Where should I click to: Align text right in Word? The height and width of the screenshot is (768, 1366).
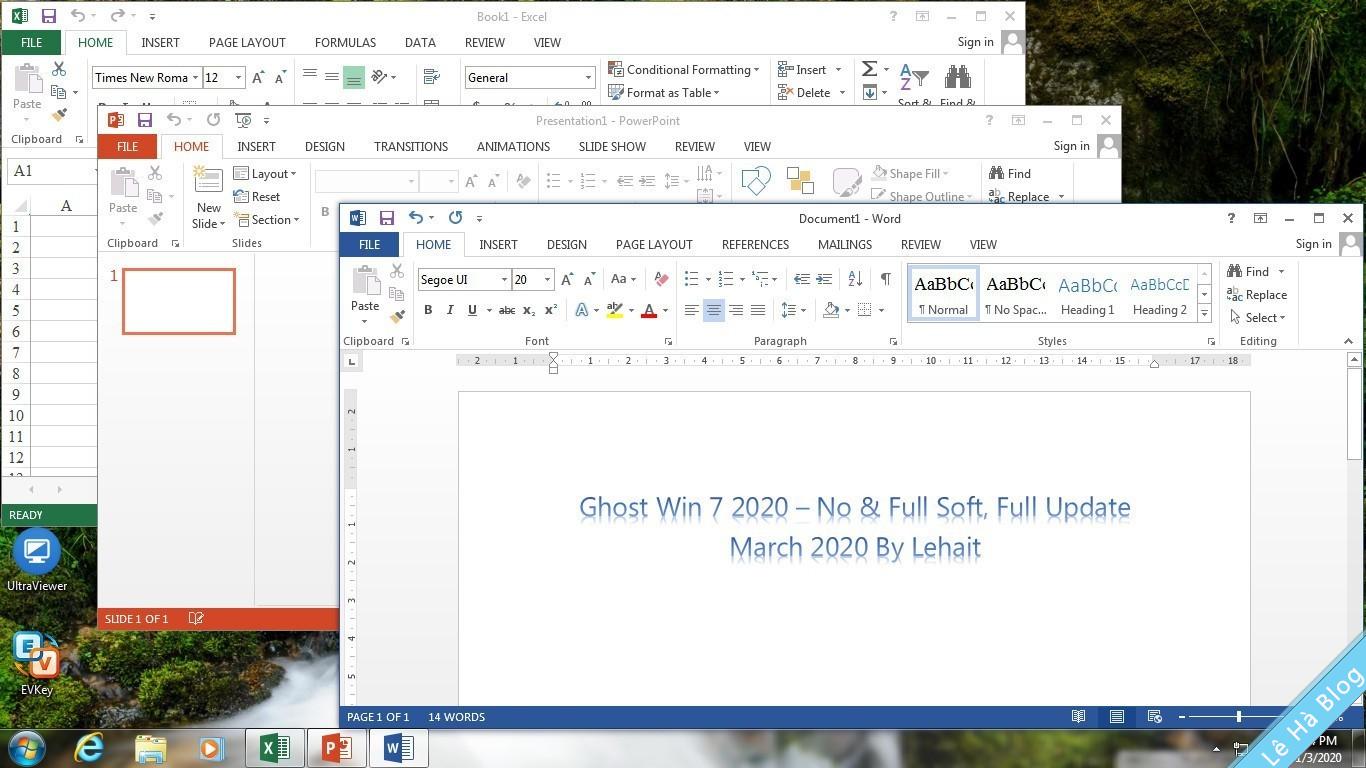(735, 310)
